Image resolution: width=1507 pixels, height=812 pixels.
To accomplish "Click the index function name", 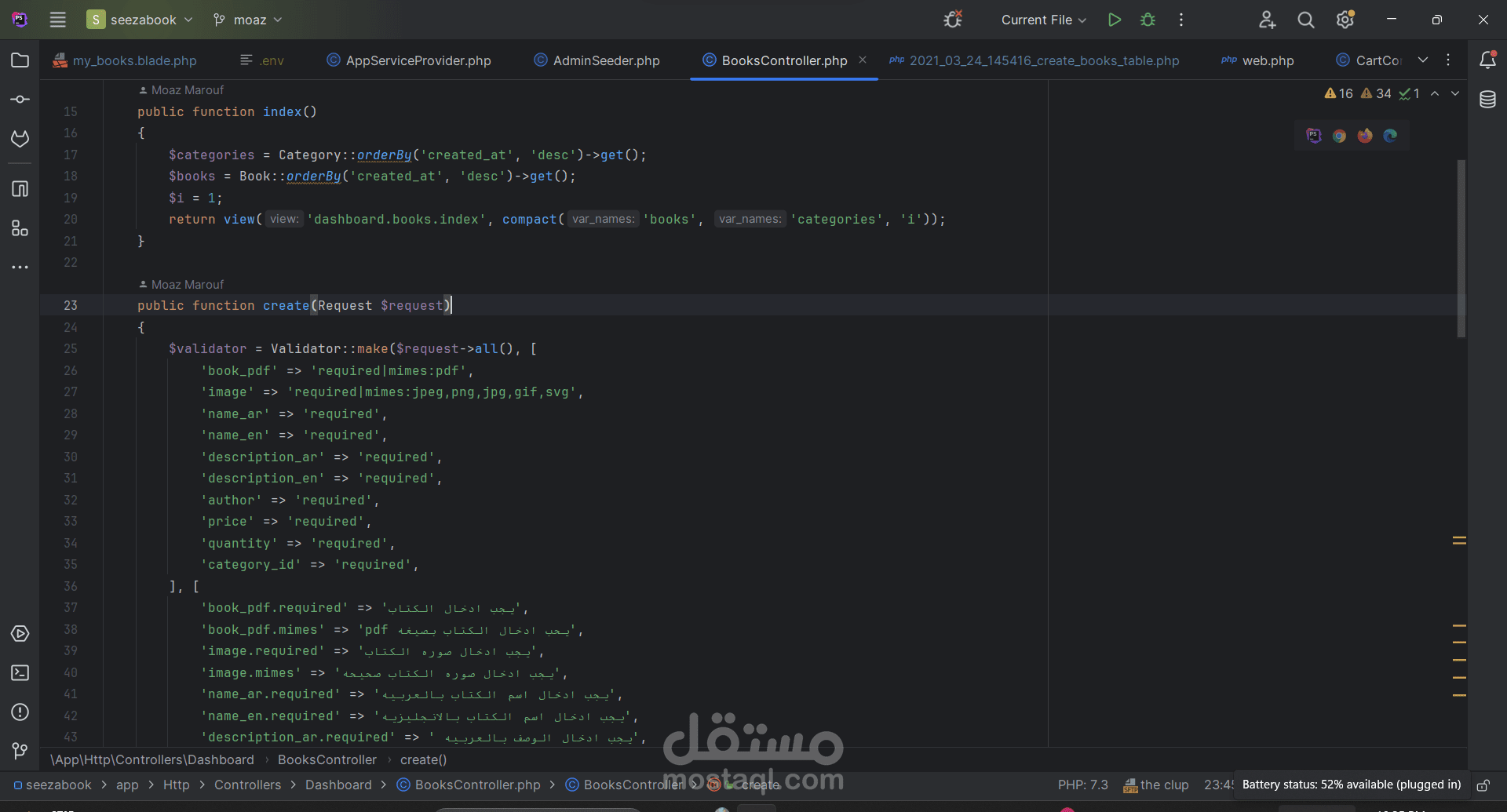I will (283, 112).
